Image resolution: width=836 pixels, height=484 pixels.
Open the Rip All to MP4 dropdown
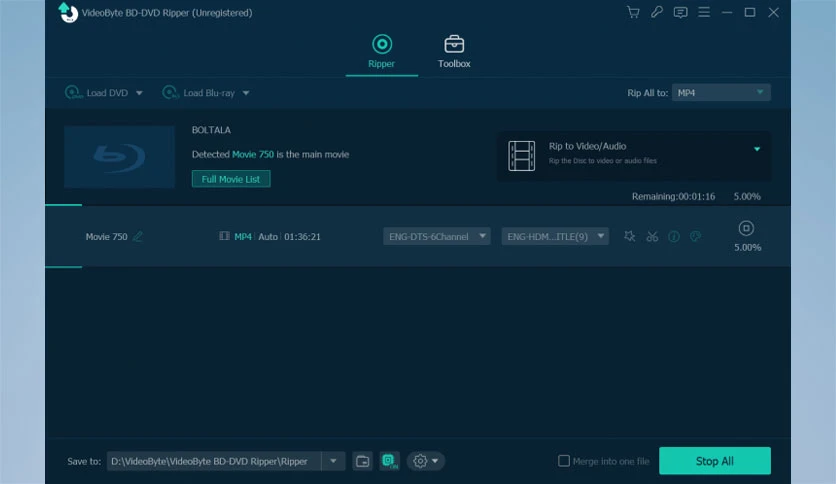point(721,93)
